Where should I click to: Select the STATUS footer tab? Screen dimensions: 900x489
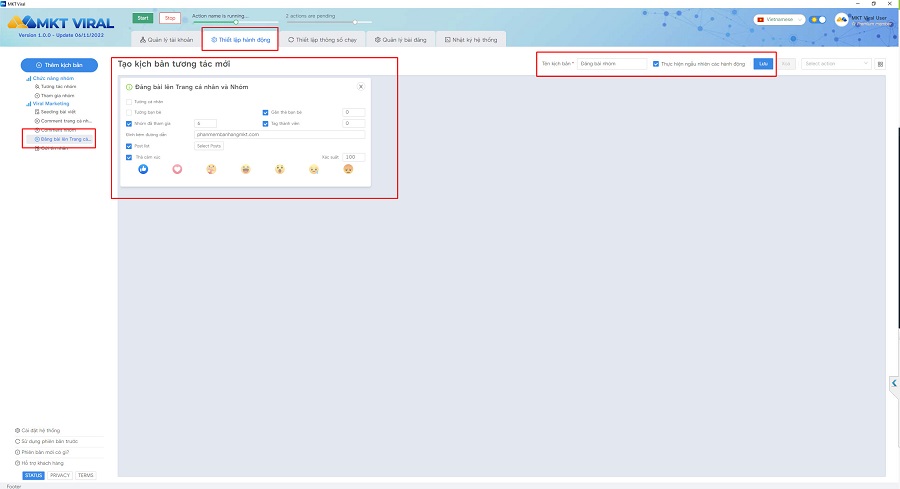(x=33, y=475)
